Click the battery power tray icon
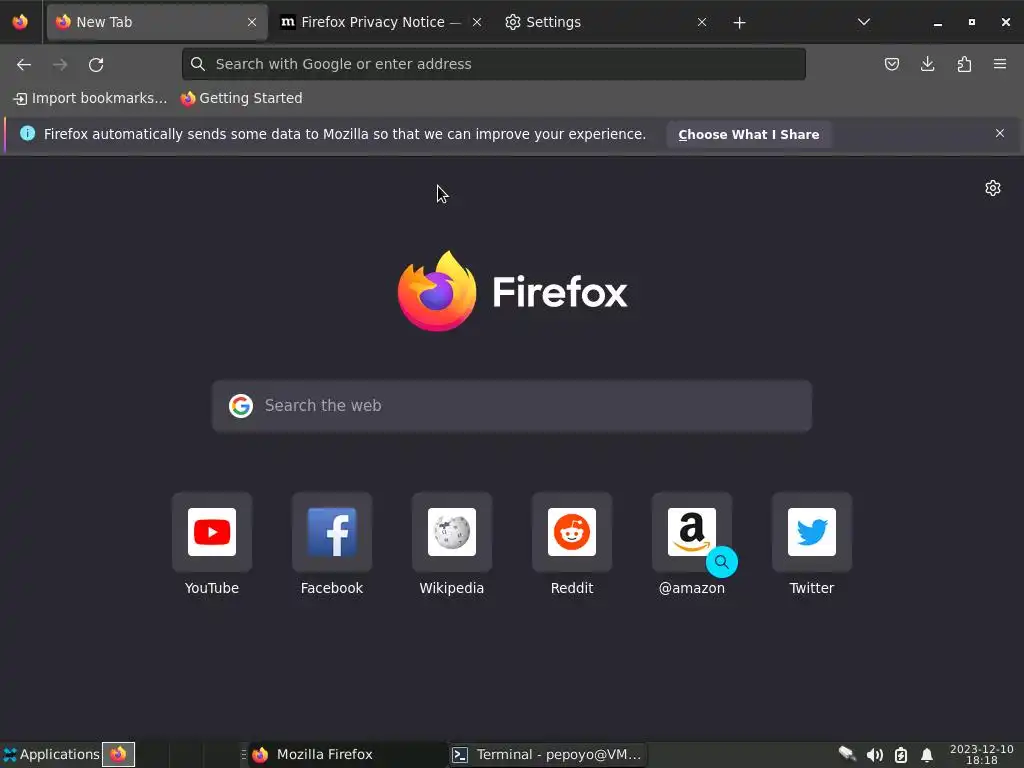 [901, 755]
